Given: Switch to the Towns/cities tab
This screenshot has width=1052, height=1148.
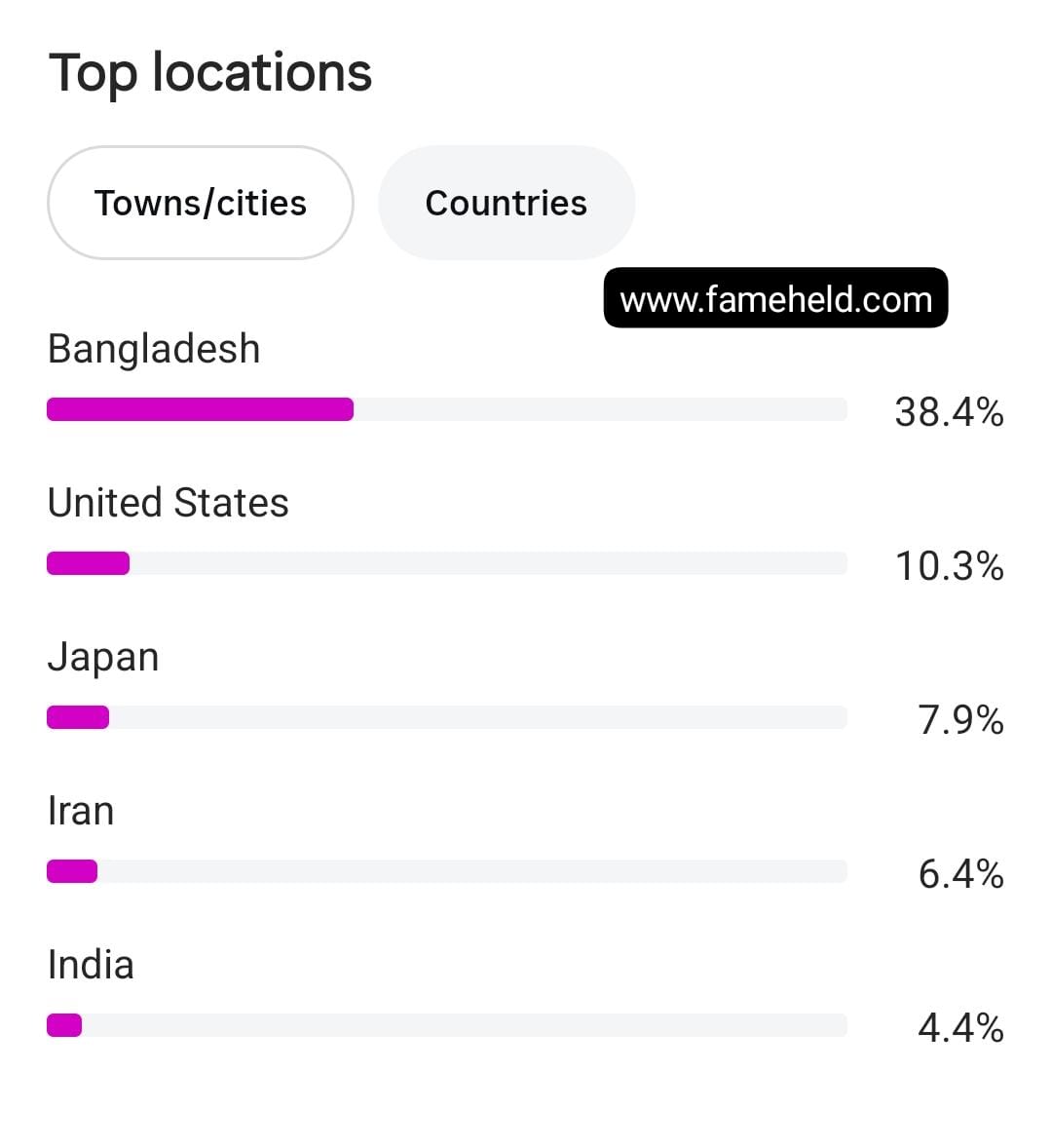Looking at the screenshot, I should [201, 203].
